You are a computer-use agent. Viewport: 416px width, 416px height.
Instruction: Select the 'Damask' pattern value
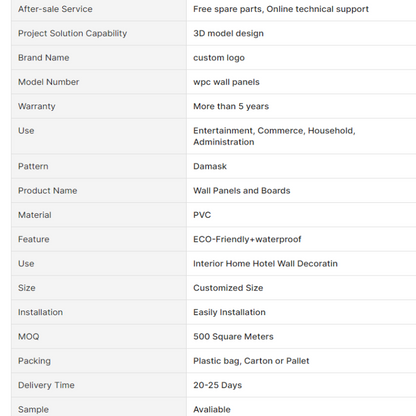210,166
